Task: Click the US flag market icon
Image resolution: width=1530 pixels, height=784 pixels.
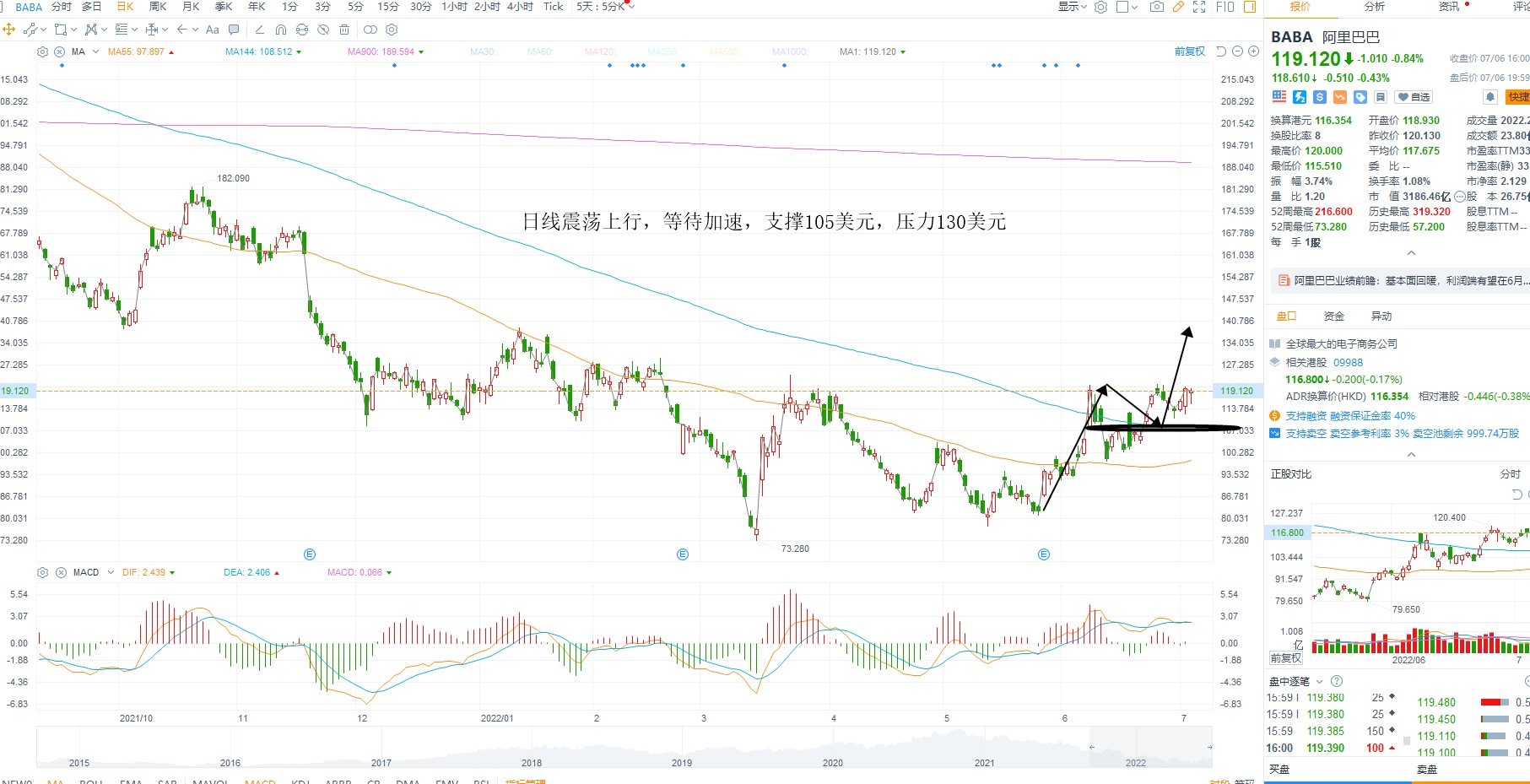Action: click(x=1279, y=97)
